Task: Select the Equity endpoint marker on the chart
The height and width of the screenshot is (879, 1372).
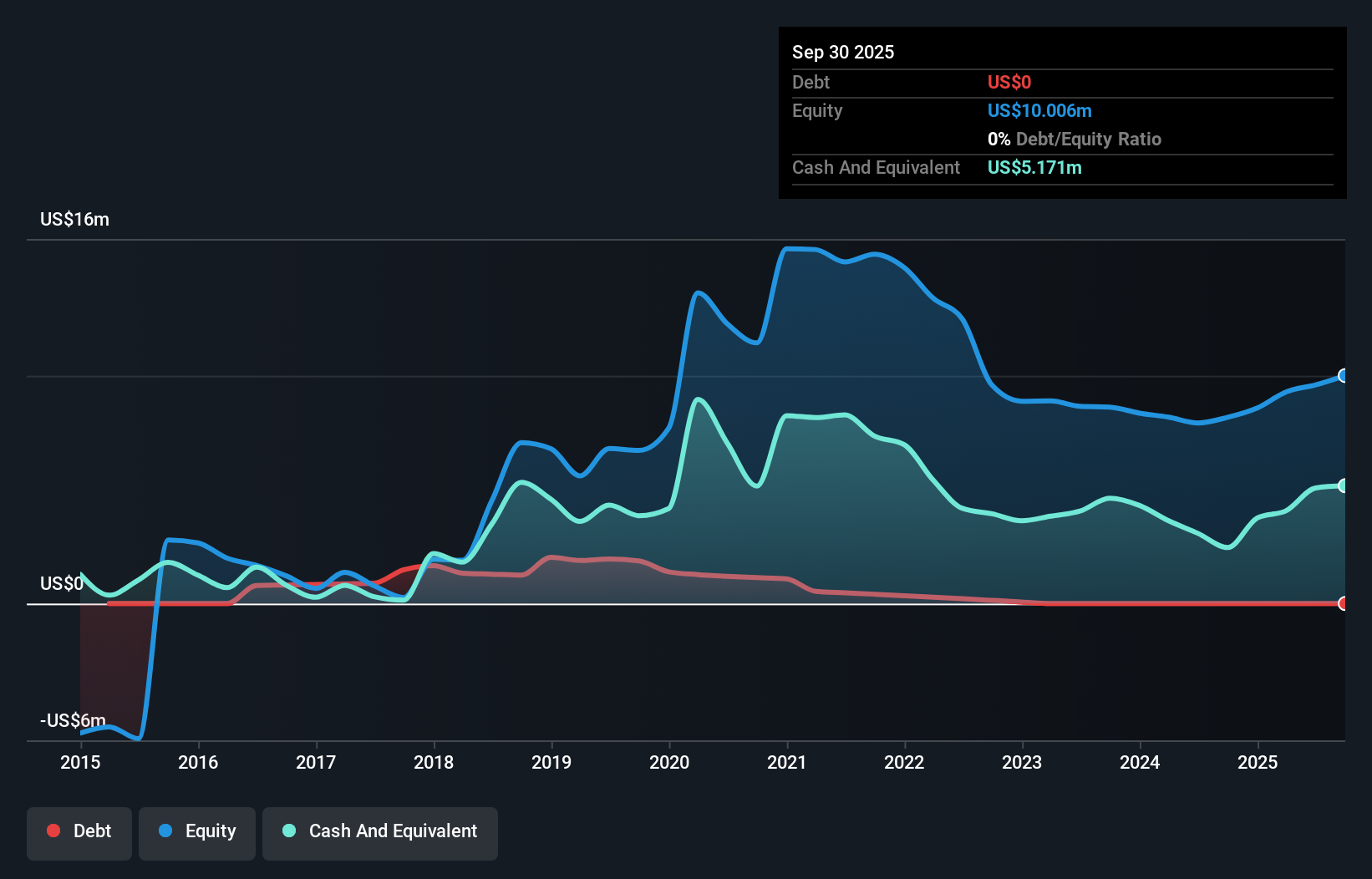Action: [x=1342, y=376]
